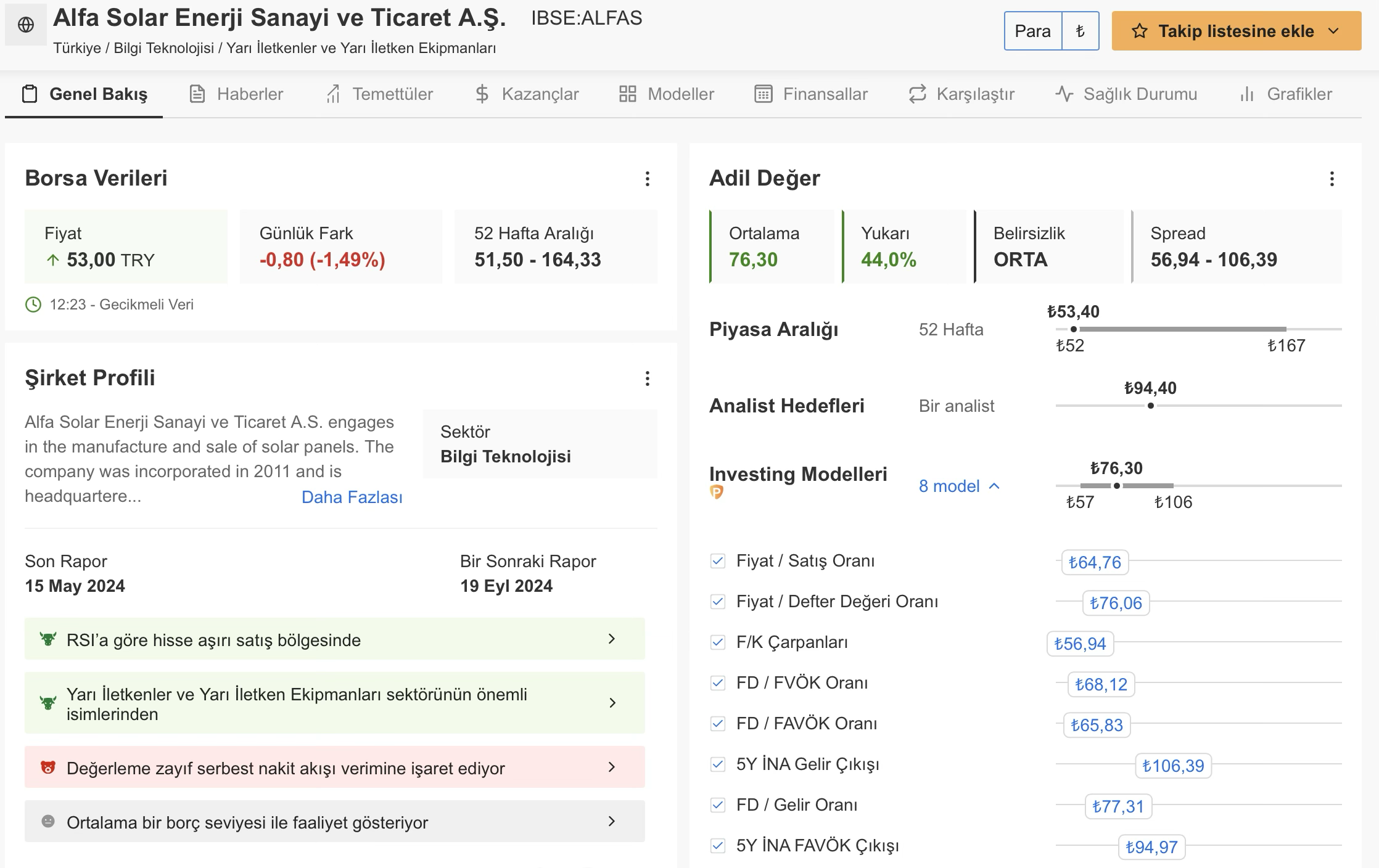Collapse the 8 model list
This screenshot has width=1379, height=868.
tap(959, 486)
